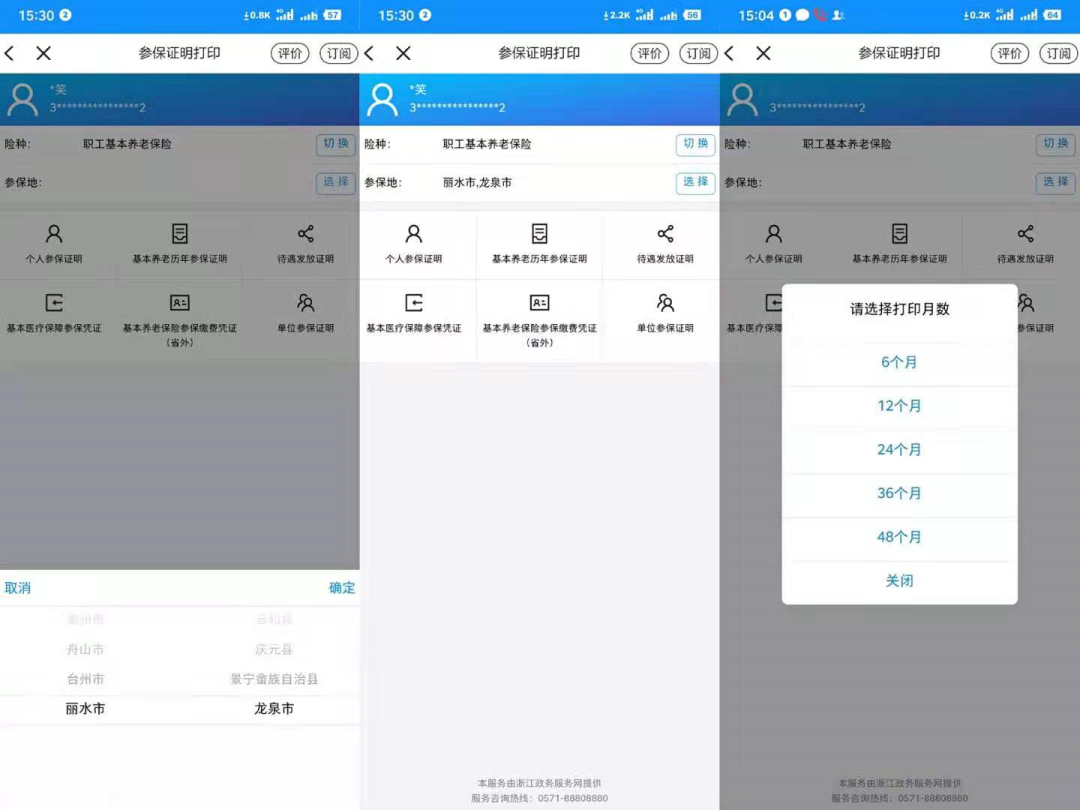The image size is (1080, 810).
Task: Open 参保地 选择 button on the middle screen
Action: click(695, 182)
